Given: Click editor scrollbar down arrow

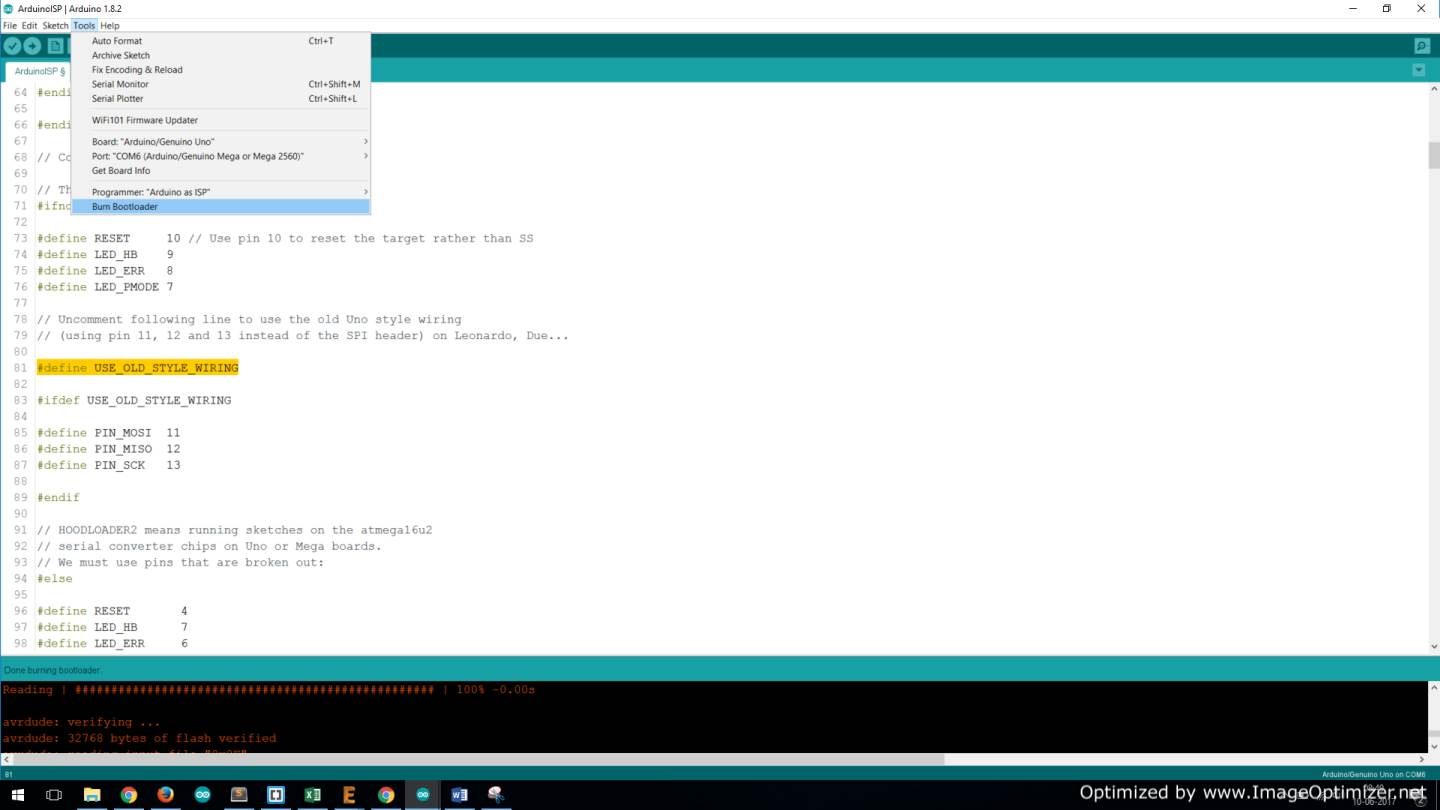Looking at the screenshot, I should (x=1433, y=648).
